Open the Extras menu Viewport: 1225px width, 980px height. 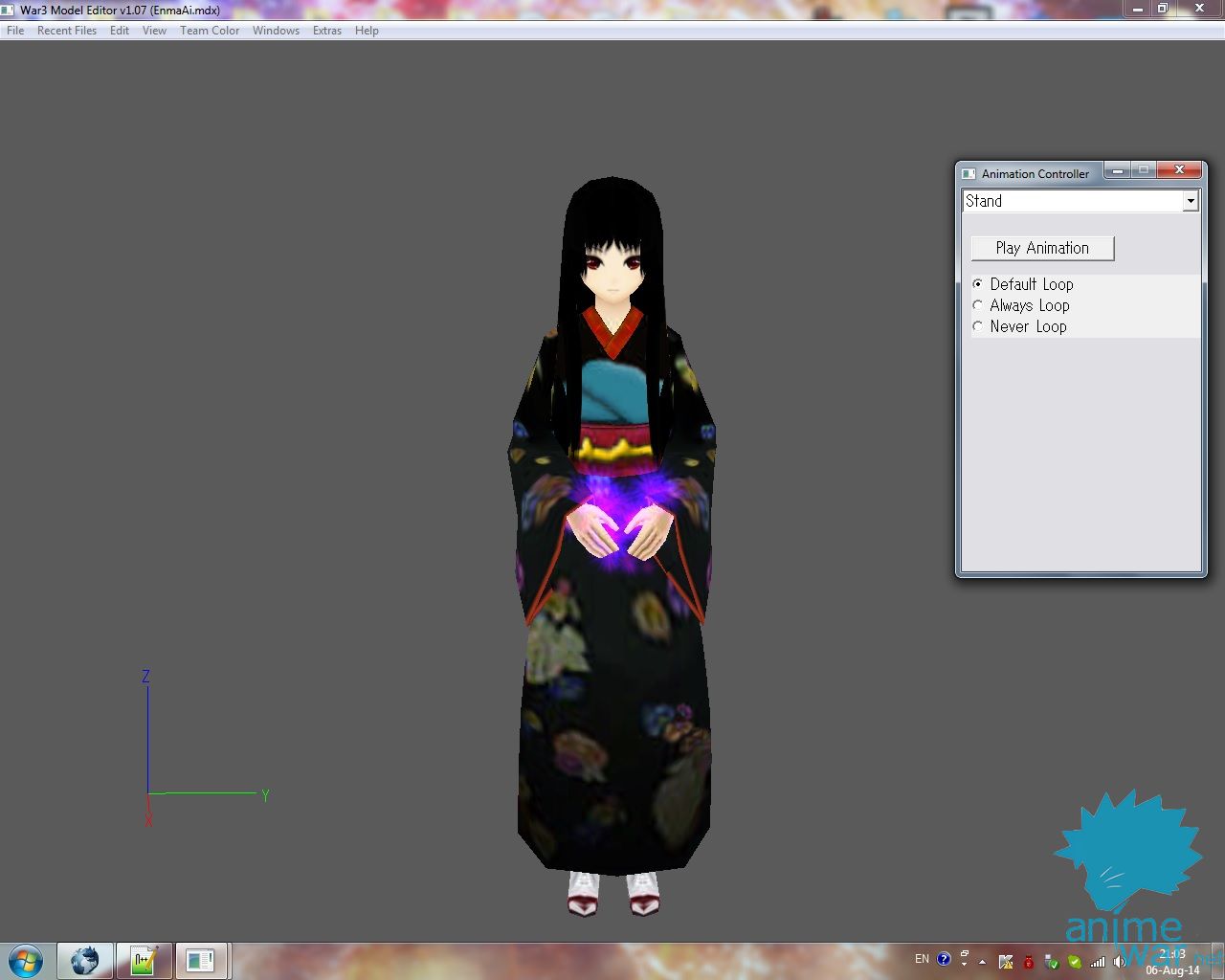tap(327, 31)
